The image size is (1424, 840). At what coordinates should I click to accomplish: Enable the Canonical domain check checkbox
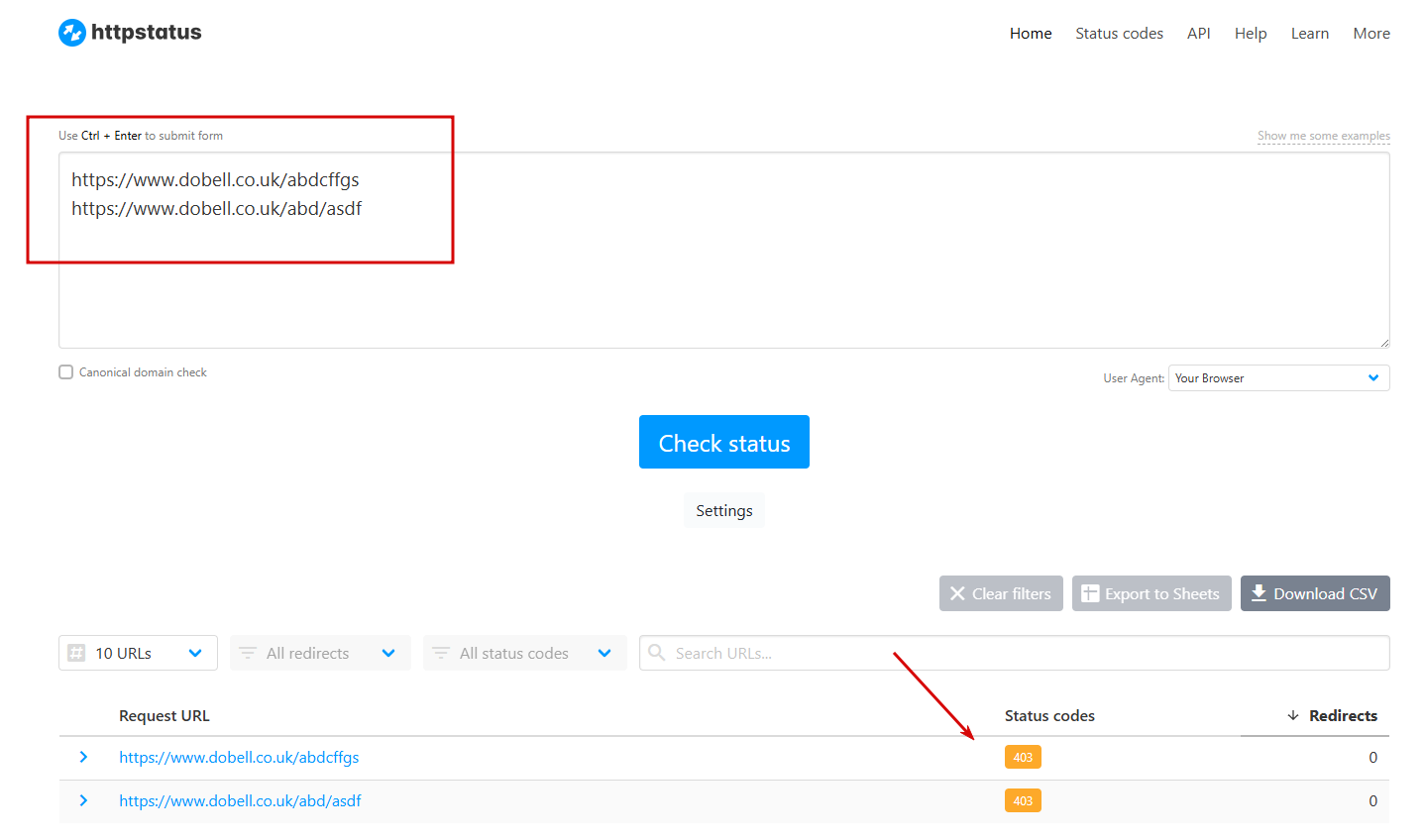pos(66,372)
